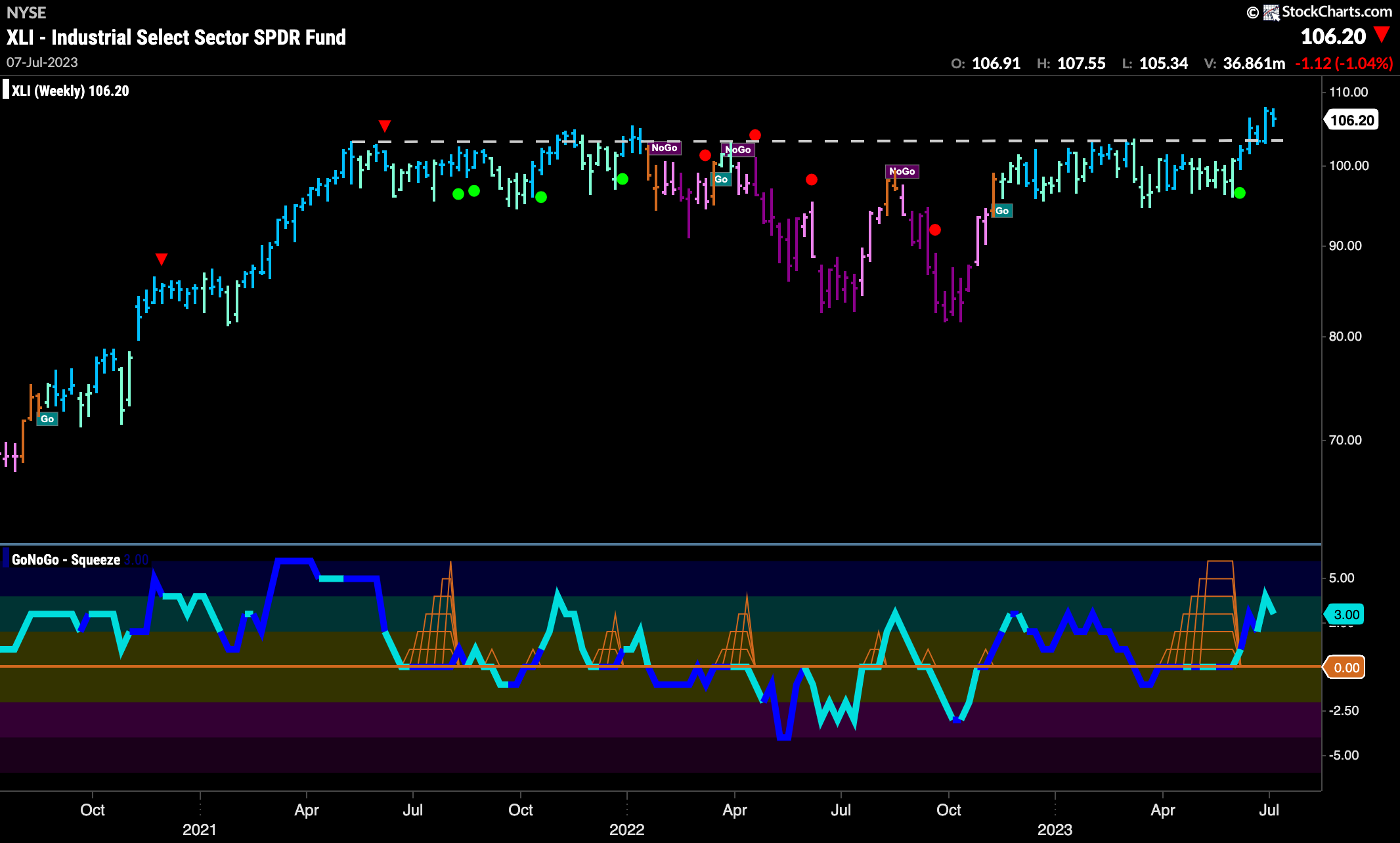Click the StockCharts.com logo icon
This screenshot has width=1400, height=843.
click(x=1271, y=12)
